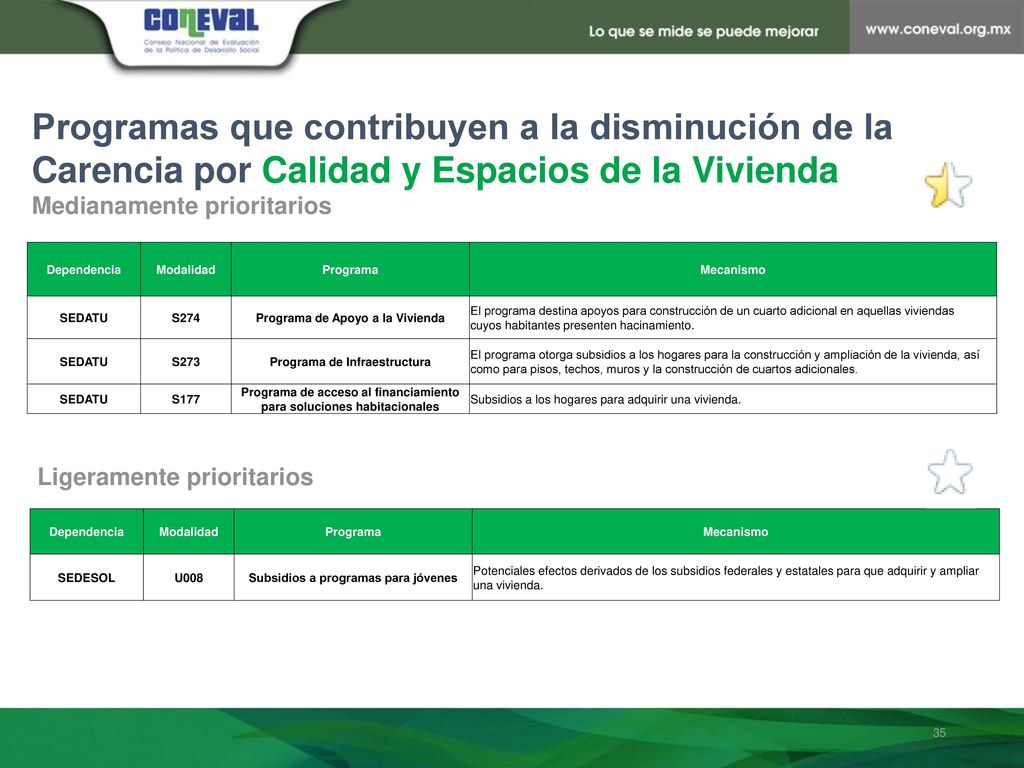This screenshot has width=1024, height=768.
Task: Click the Mecanismo header in the lower table
Action: tap(735, 532)
